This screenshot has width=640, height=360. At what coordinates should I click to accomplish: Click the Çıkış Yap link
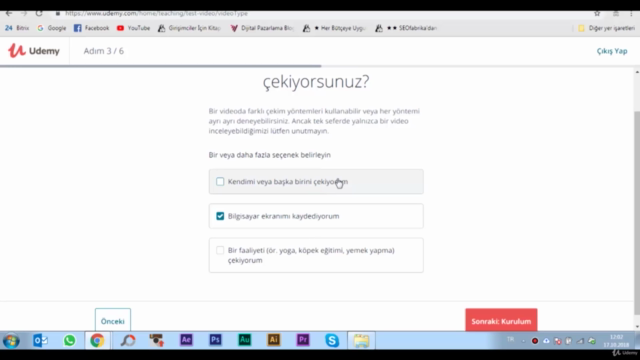coord(612,51)
